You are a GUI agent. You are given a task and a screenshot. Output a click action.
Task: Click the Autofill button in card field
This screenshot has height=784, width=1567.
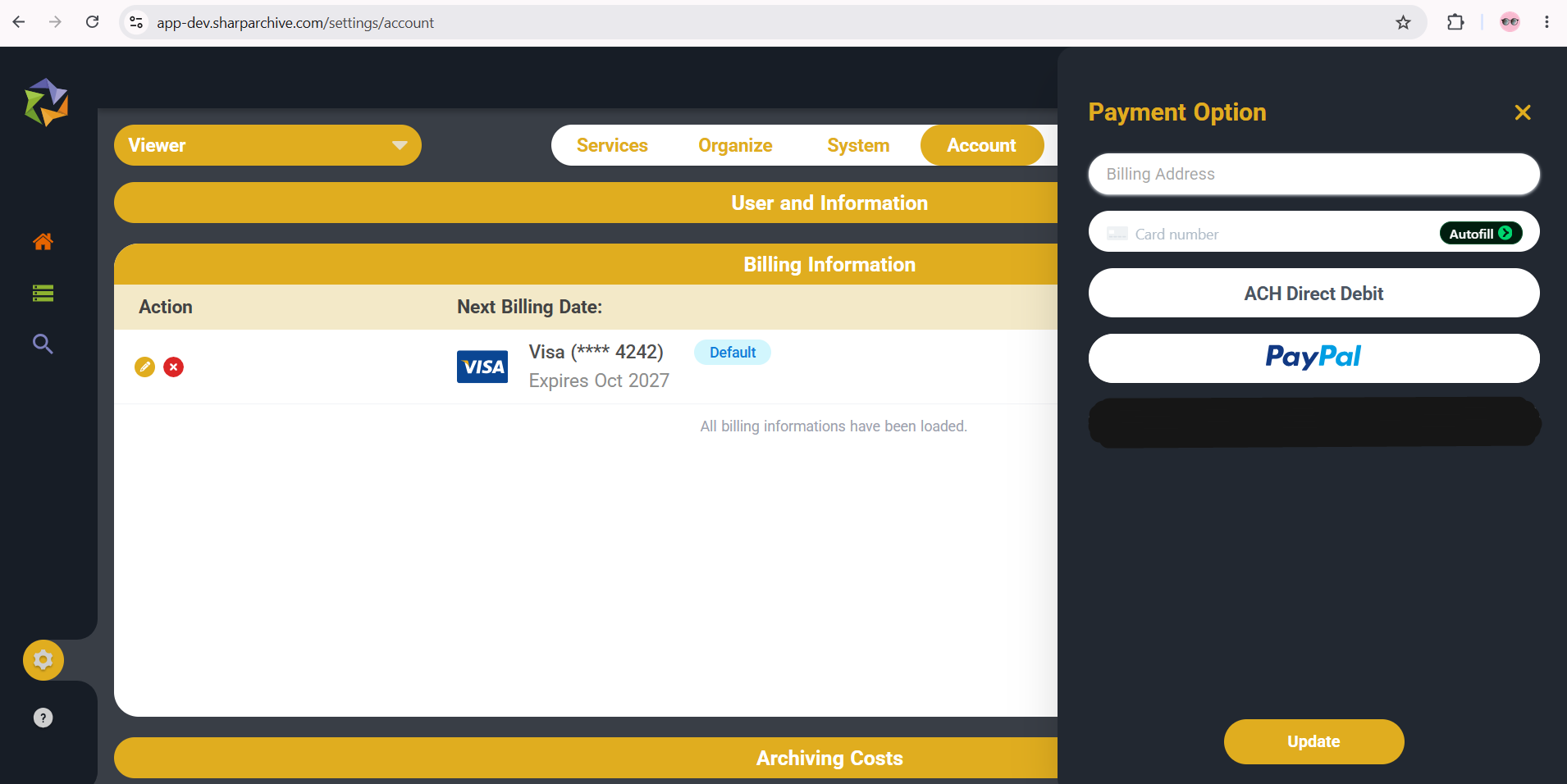tap(1481, 234)
